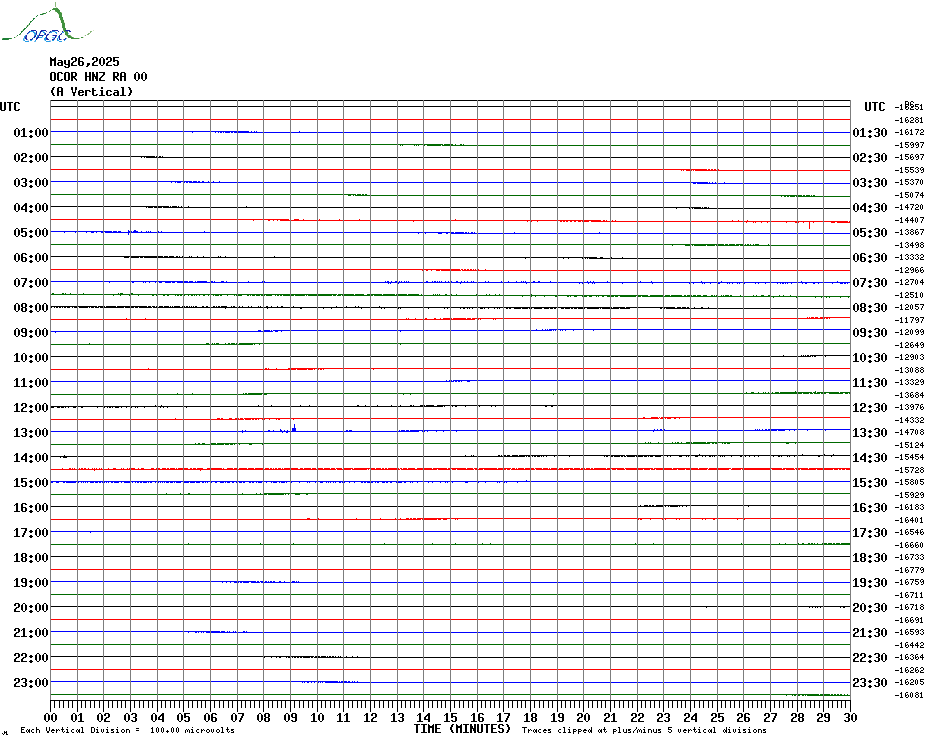
Task: Click the offset value -16593
Action: point(909,632)
